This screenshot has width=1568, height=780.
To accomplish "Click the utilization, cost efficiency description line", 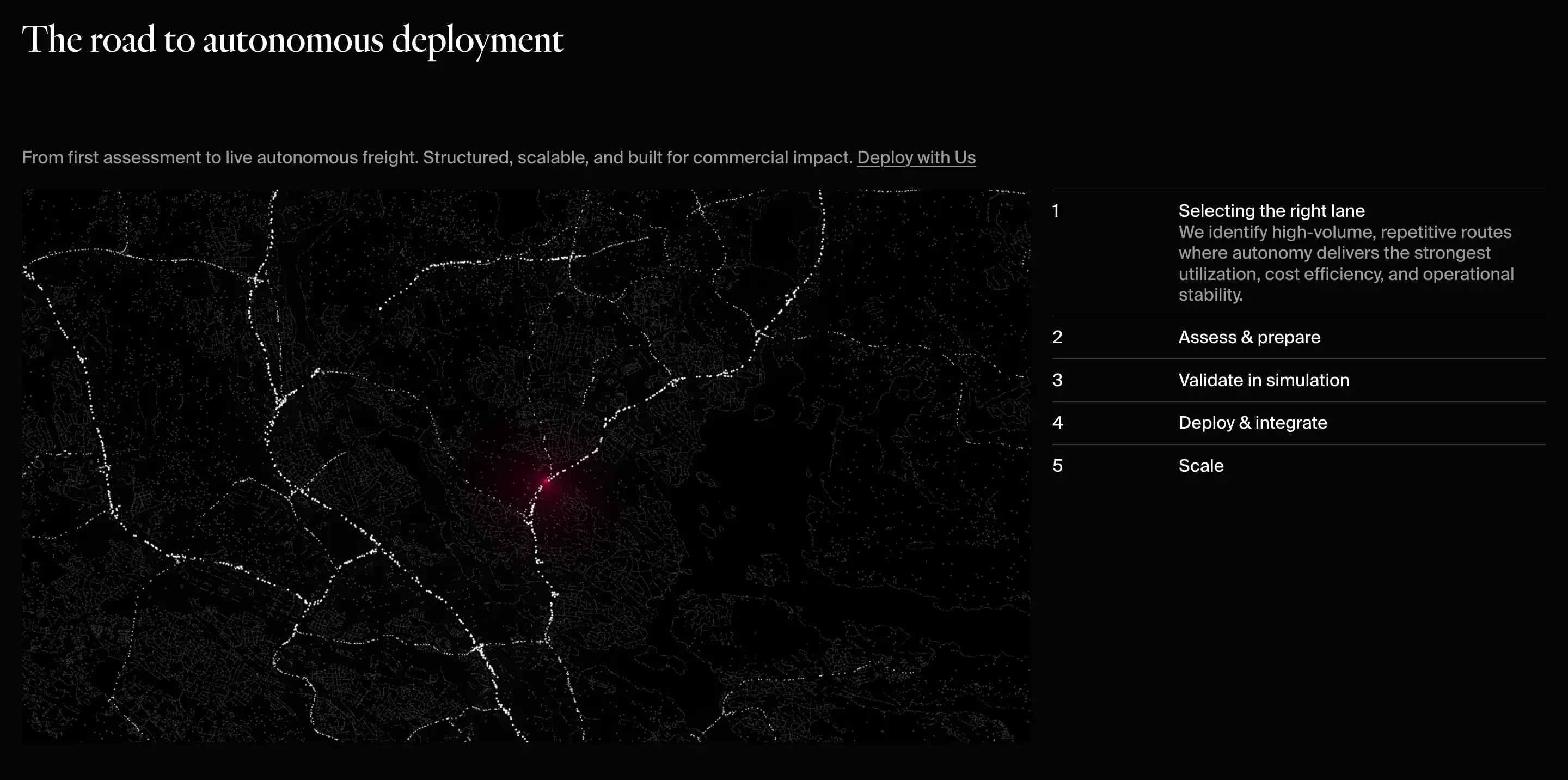I will (1345, 275).
